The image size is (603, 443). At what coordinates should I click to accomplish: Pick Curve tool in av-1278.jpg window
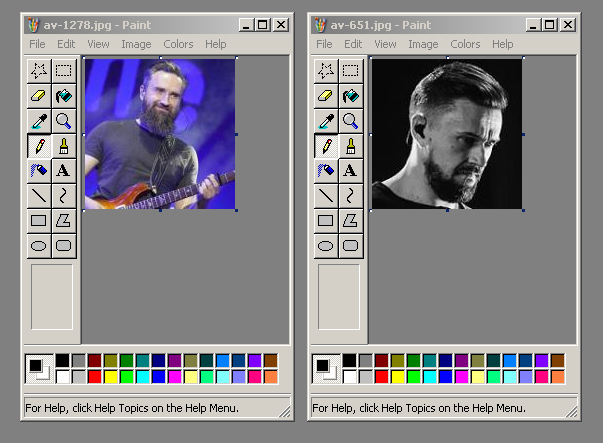(64, 196)
